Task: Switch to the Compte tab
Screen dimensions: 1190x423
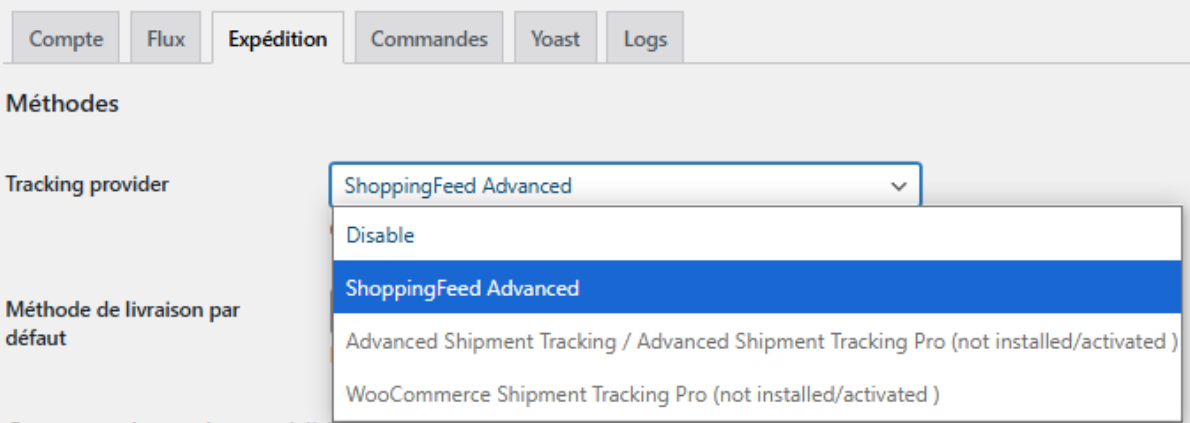Action: point(65,38)
